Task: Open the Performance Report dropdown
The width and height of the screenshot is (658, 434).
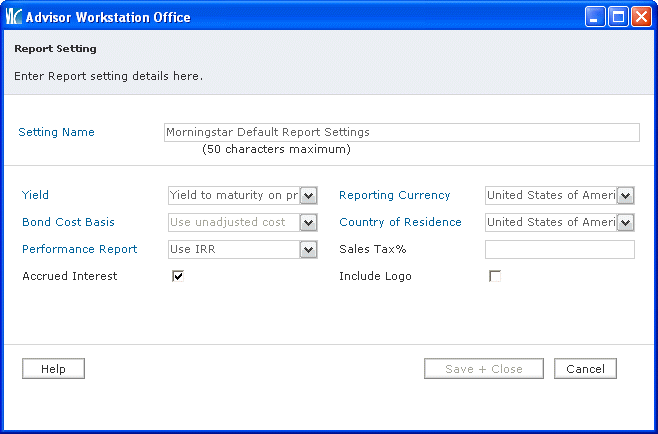Action: click(x=308, y=250)
